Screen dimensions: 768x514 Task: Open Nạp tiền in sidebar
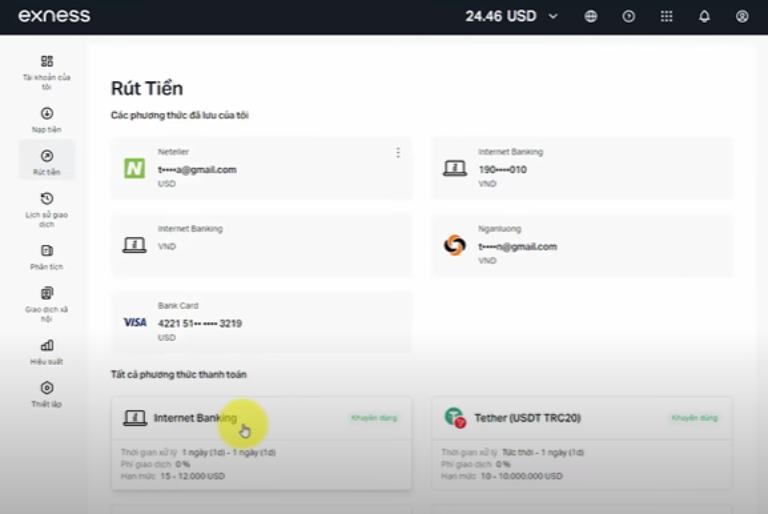[x=47, y=120]
